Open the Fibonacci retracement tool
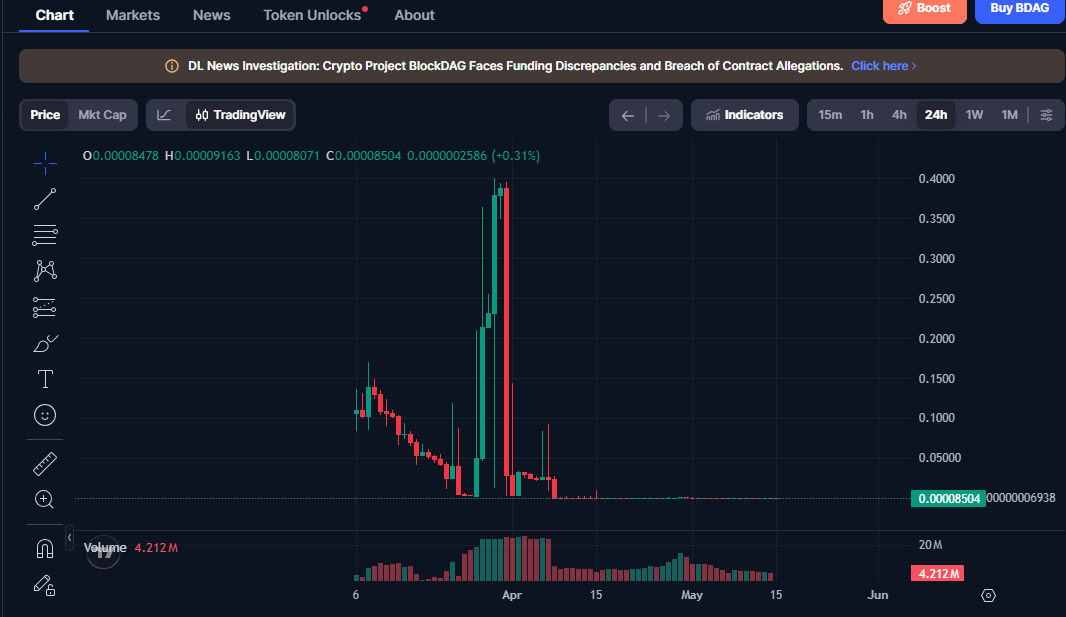This screenshot has height=617, width=1066. [x=45, y=235]
